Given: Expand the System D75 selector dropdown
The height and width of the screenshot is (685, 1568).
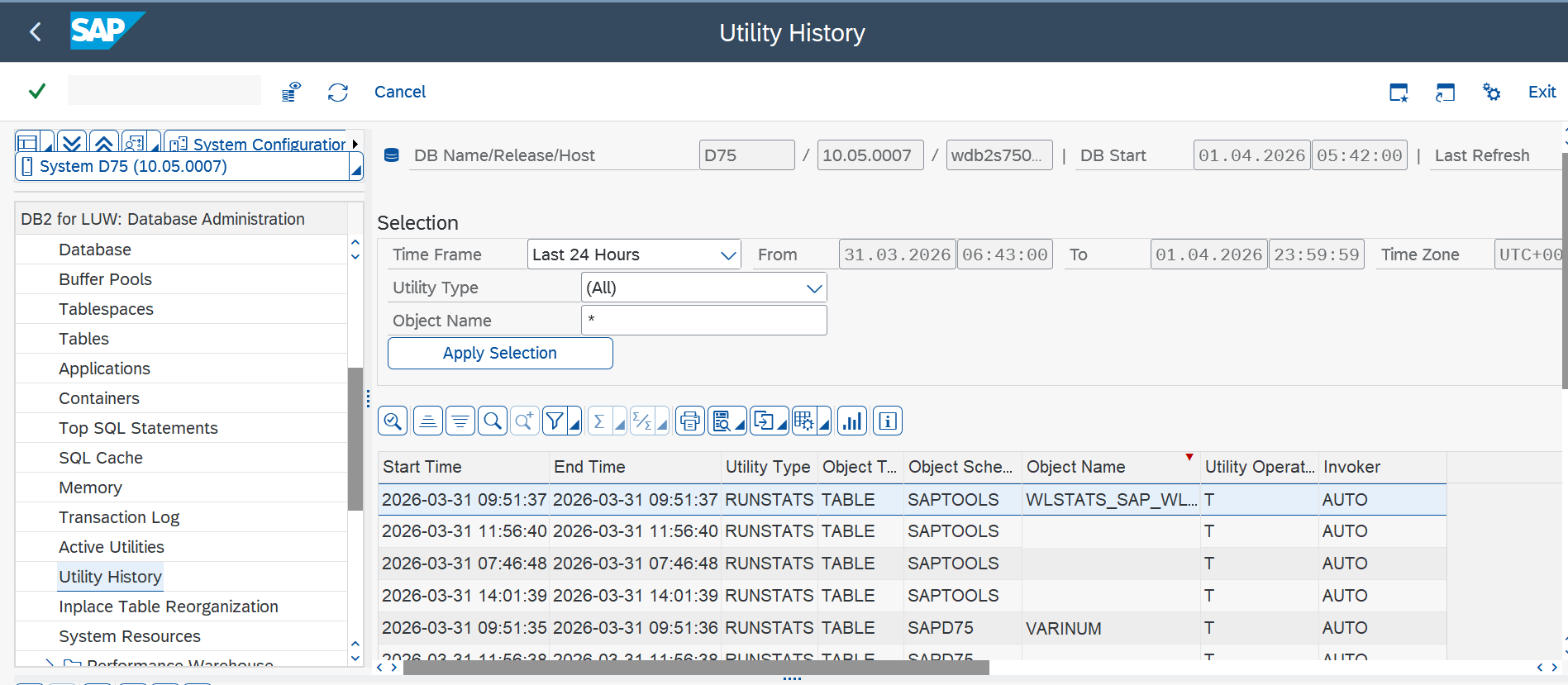Looking at the screenshot, I should 356,169.
